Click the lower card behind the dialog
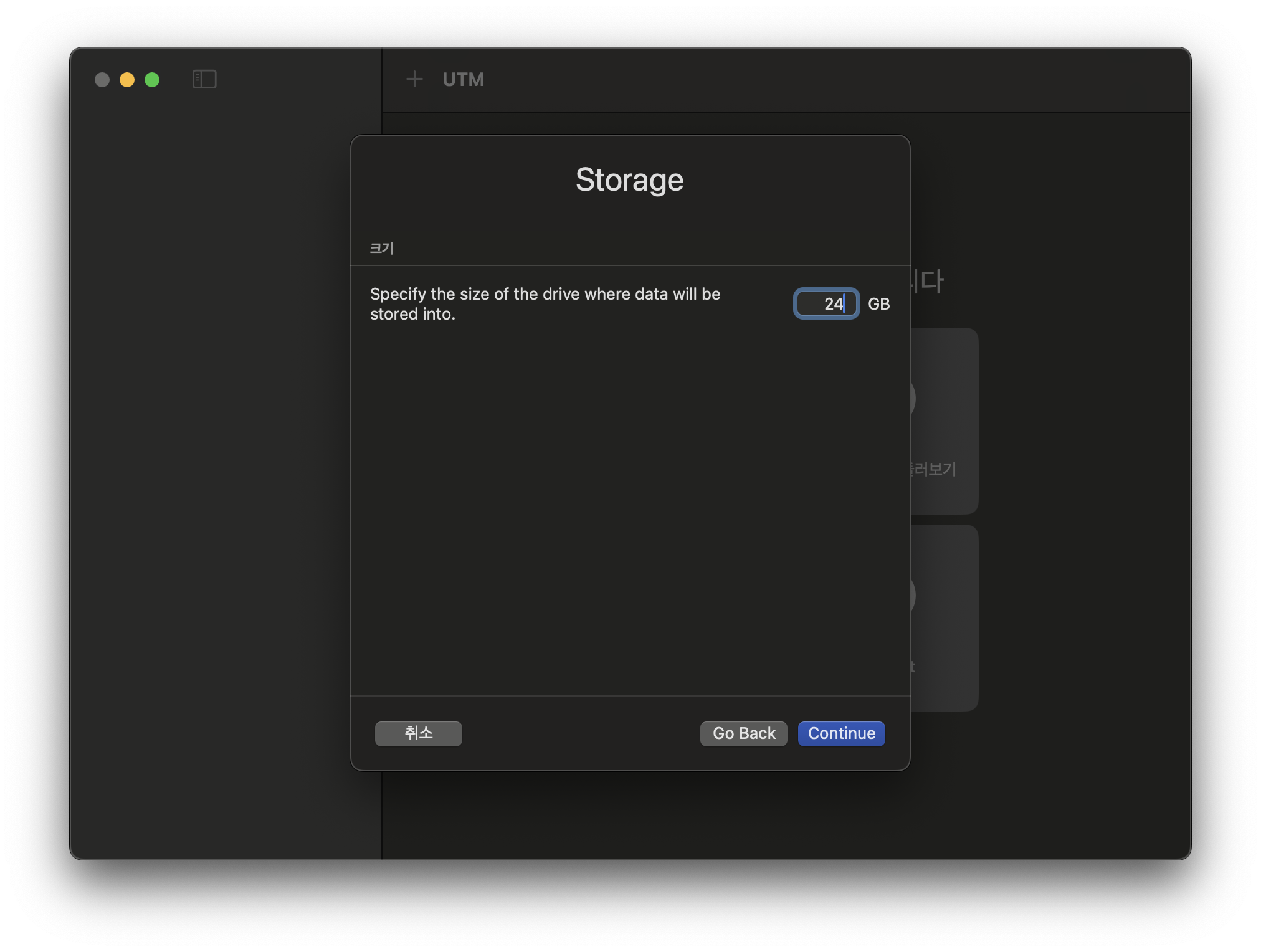The image size is (1261, 952). click(x=945, y=617)
